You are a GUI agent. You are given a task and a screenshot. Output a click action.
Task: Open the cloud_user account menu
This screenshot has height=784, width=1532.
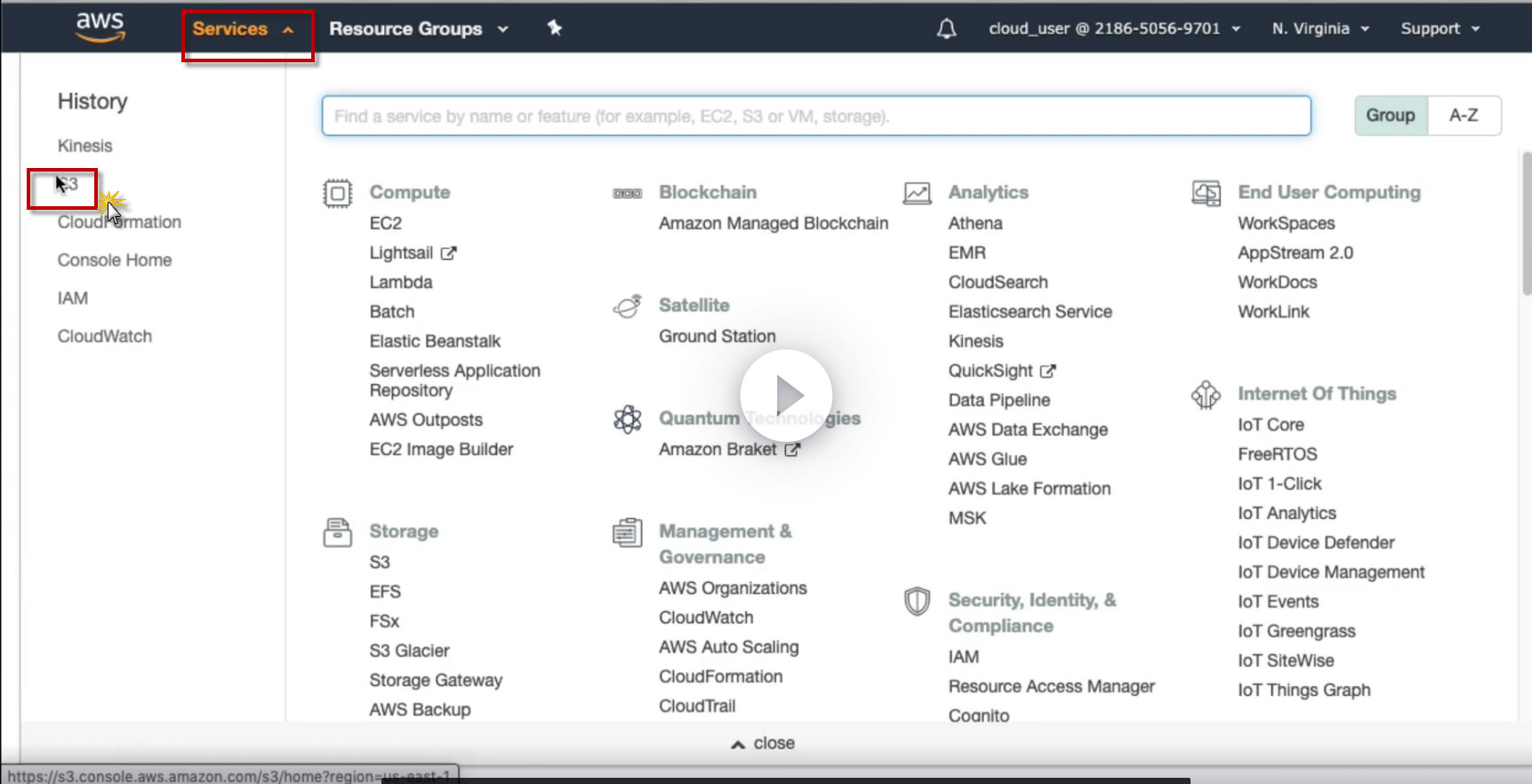(1113, 28)
